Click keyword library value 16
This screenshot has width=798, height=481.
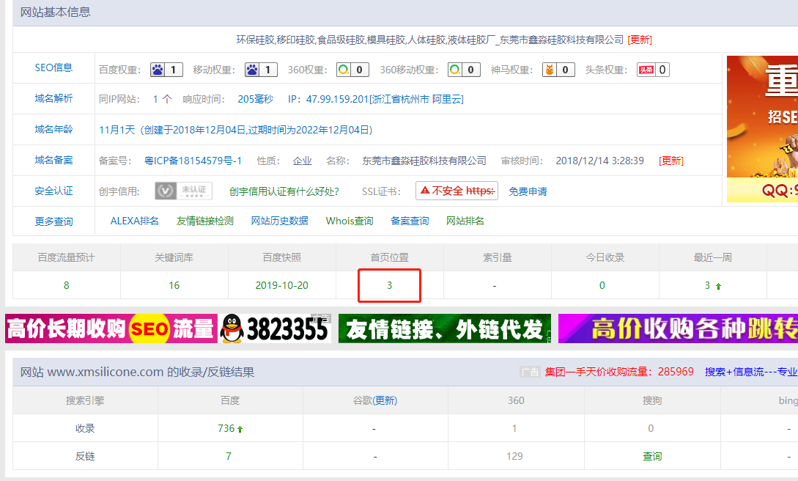point(174,286)
